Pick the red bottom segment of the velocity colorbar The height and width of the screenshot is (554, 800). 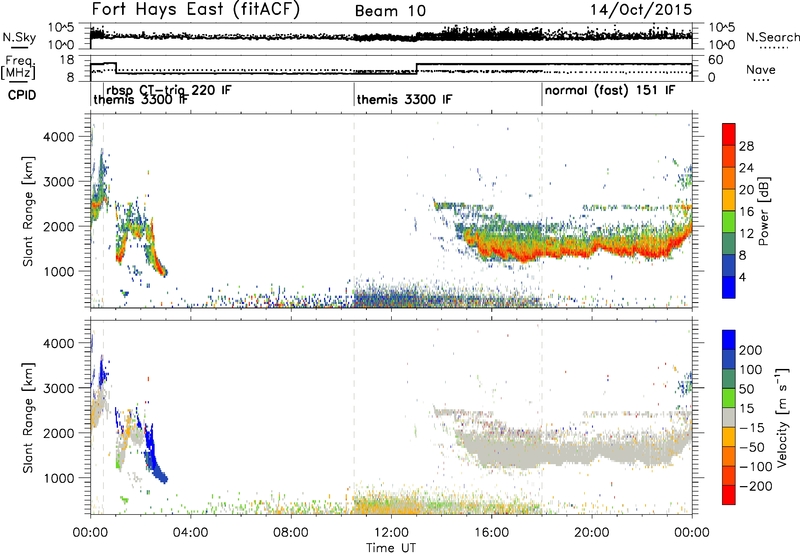(x=729, y=495)
